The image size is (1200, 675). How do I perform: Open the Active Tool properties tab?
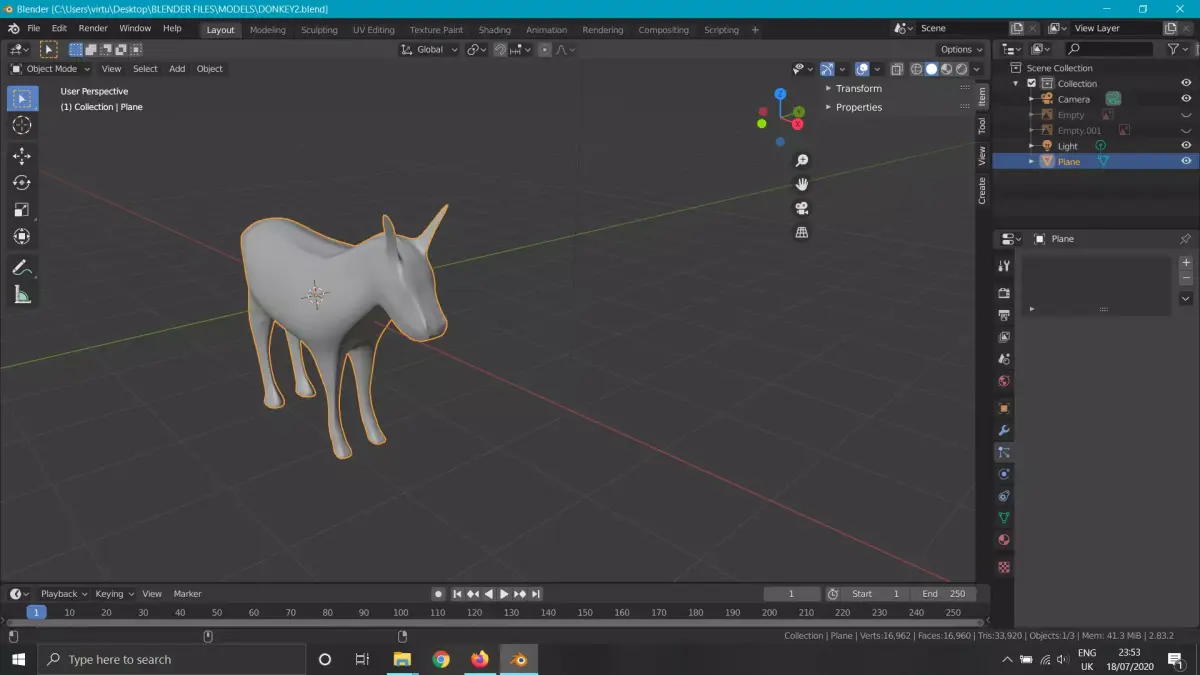pos(1004,266)
